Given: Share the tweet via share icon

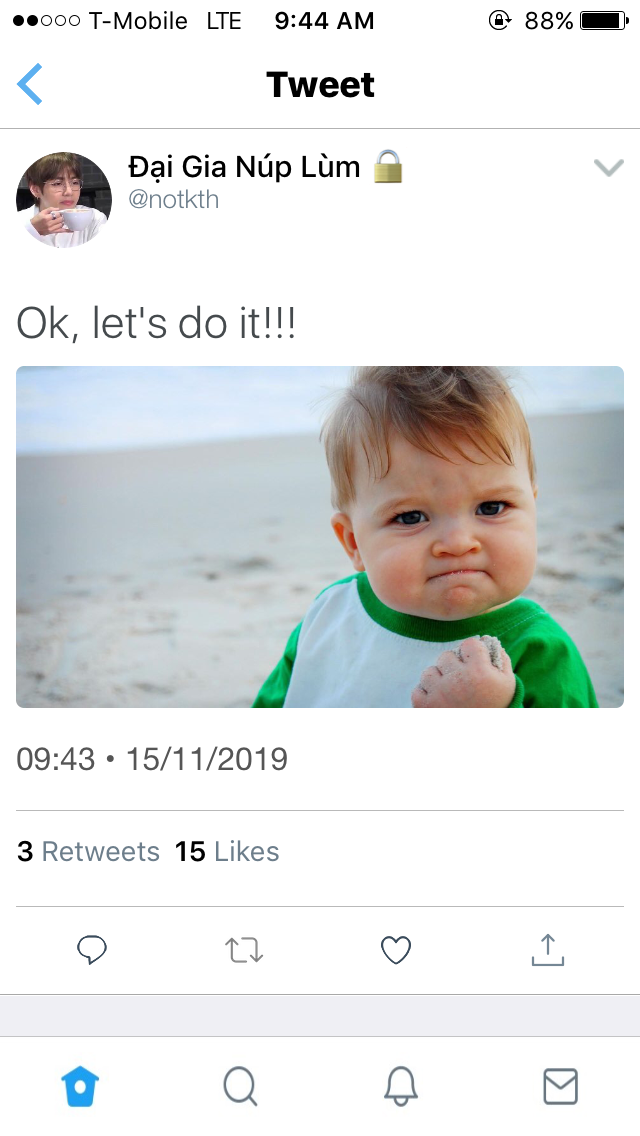Looking at the screenshot, I should click(547, 949).
